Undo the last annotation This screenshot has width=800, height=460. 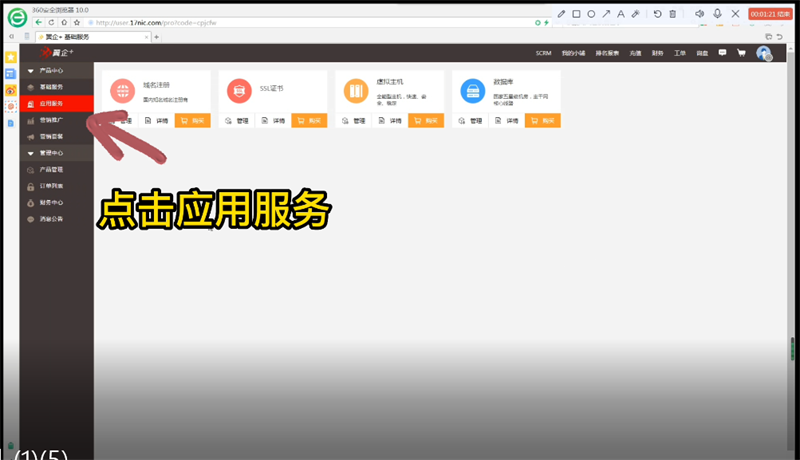pyautogui.click(x=658, y=14)
